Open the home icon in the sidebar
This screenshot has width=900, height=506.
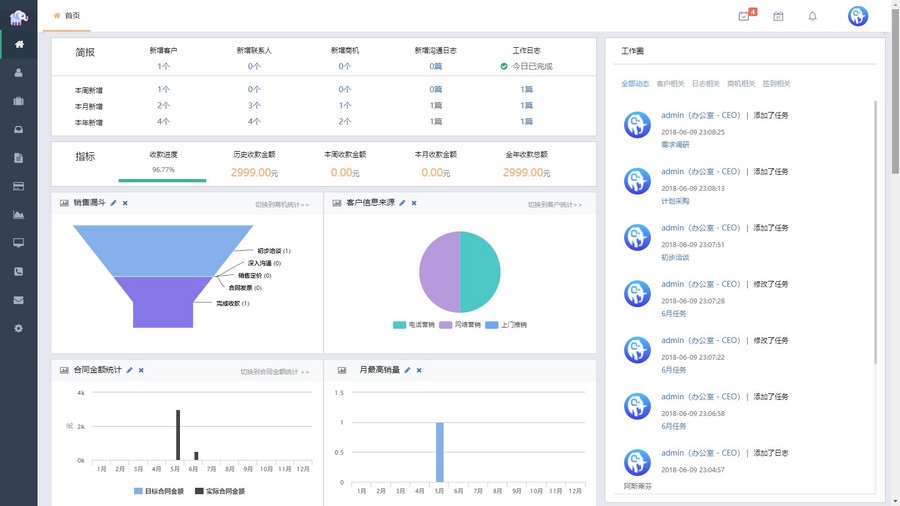click(19, 44)
